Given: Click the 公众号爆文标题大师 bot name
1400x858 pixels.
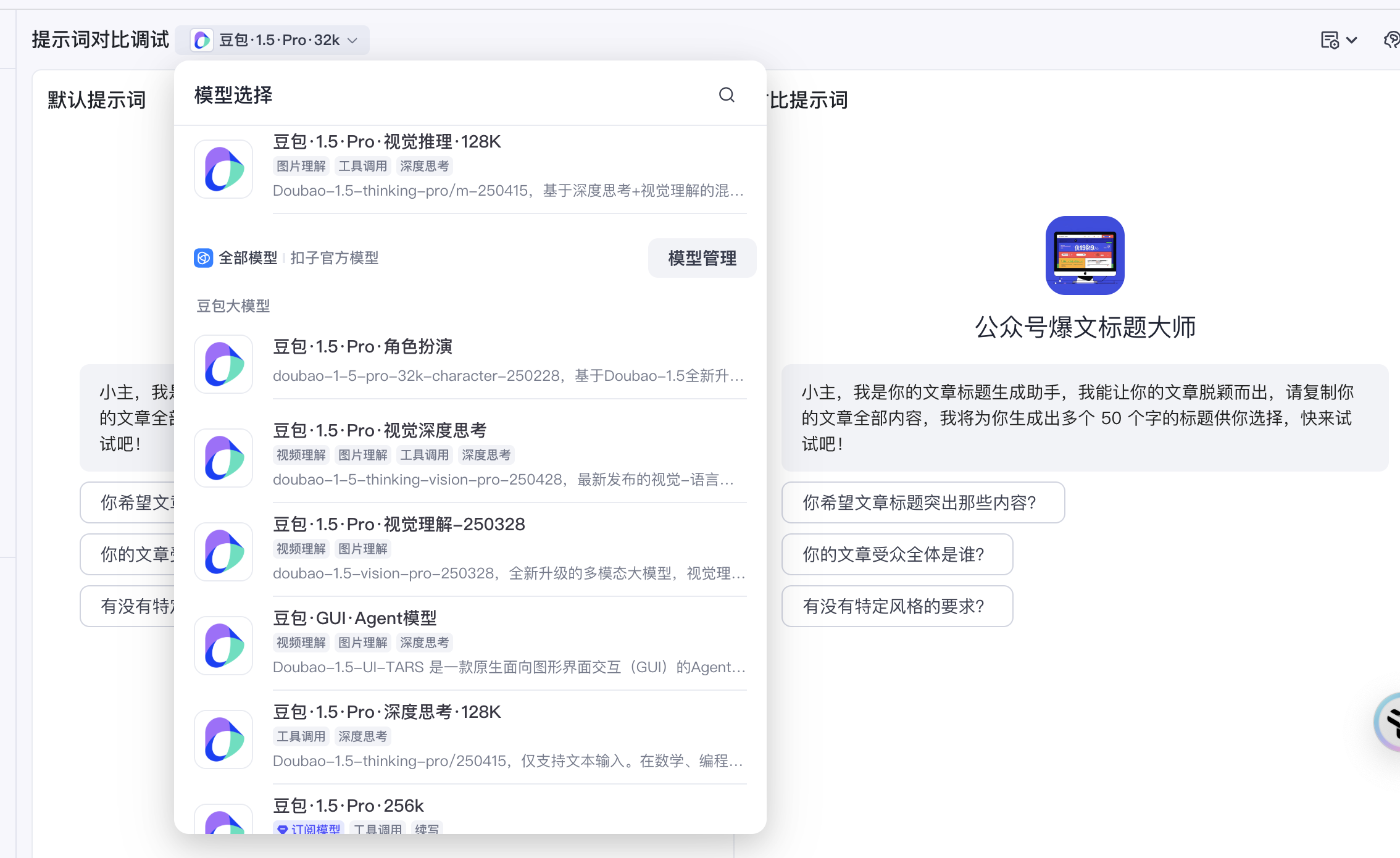Looking at the screenshot, I should (x=1085, y=327).
